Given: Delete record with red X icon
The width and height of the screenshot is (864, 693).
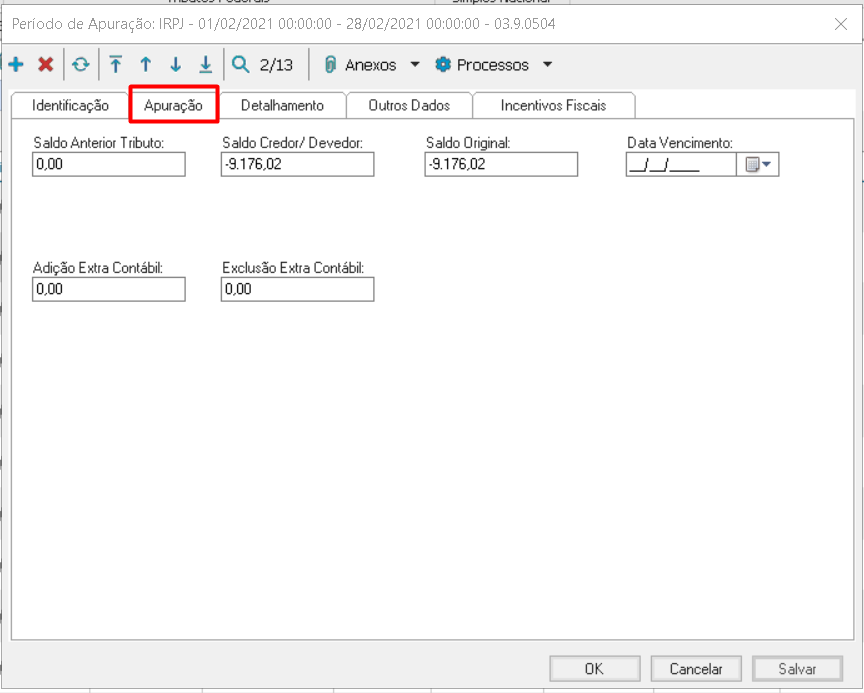Looking at the screenshot, I should coord(46,64).
